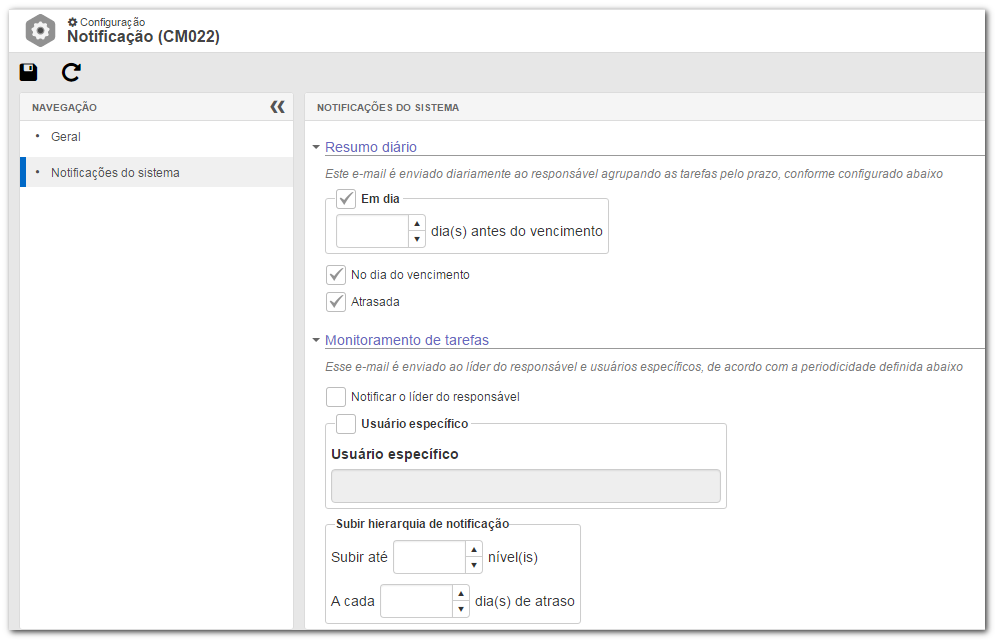Click the Subir até number field
This screenshot has width=995, height=640.
(x=430, y=558)
